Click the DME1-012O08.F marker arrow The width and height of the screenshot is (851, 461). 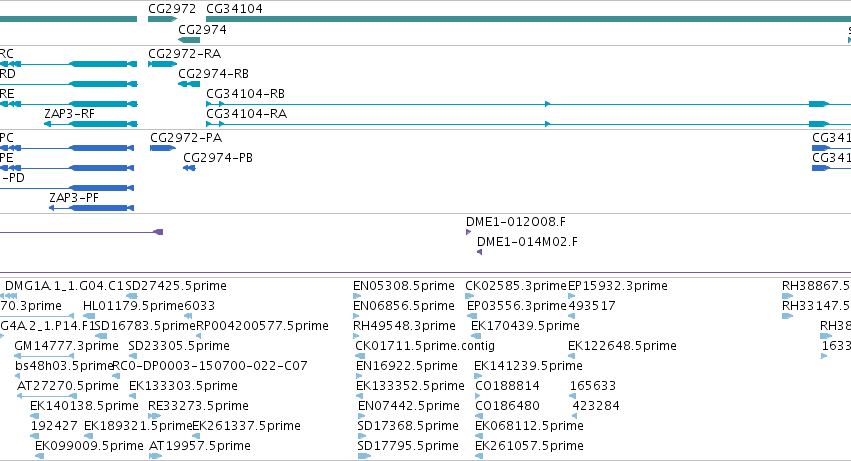coord(468,232)
